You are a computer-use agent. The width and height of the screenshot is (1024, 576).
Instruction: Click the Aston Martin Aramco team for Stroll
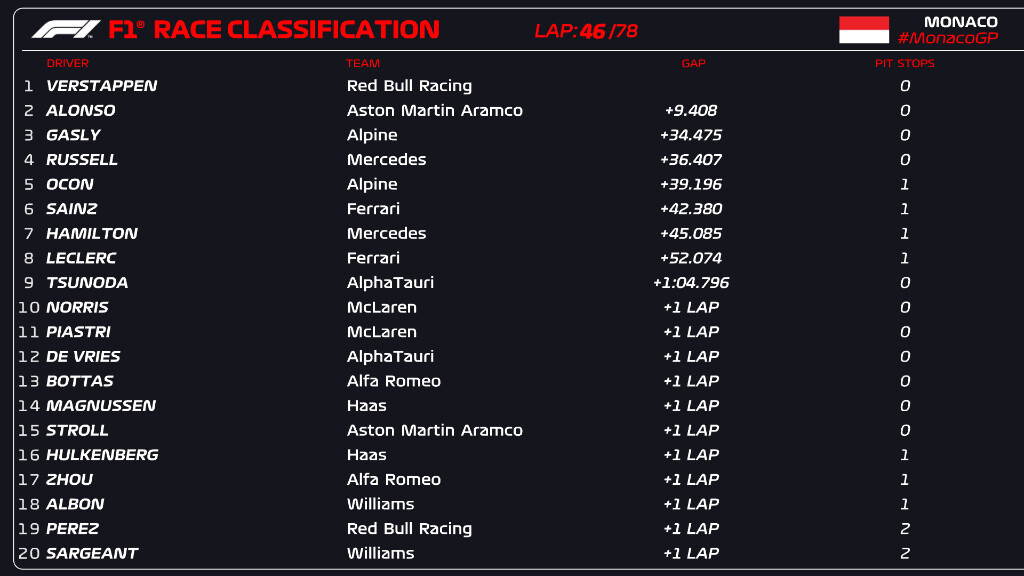pos(434,431)
